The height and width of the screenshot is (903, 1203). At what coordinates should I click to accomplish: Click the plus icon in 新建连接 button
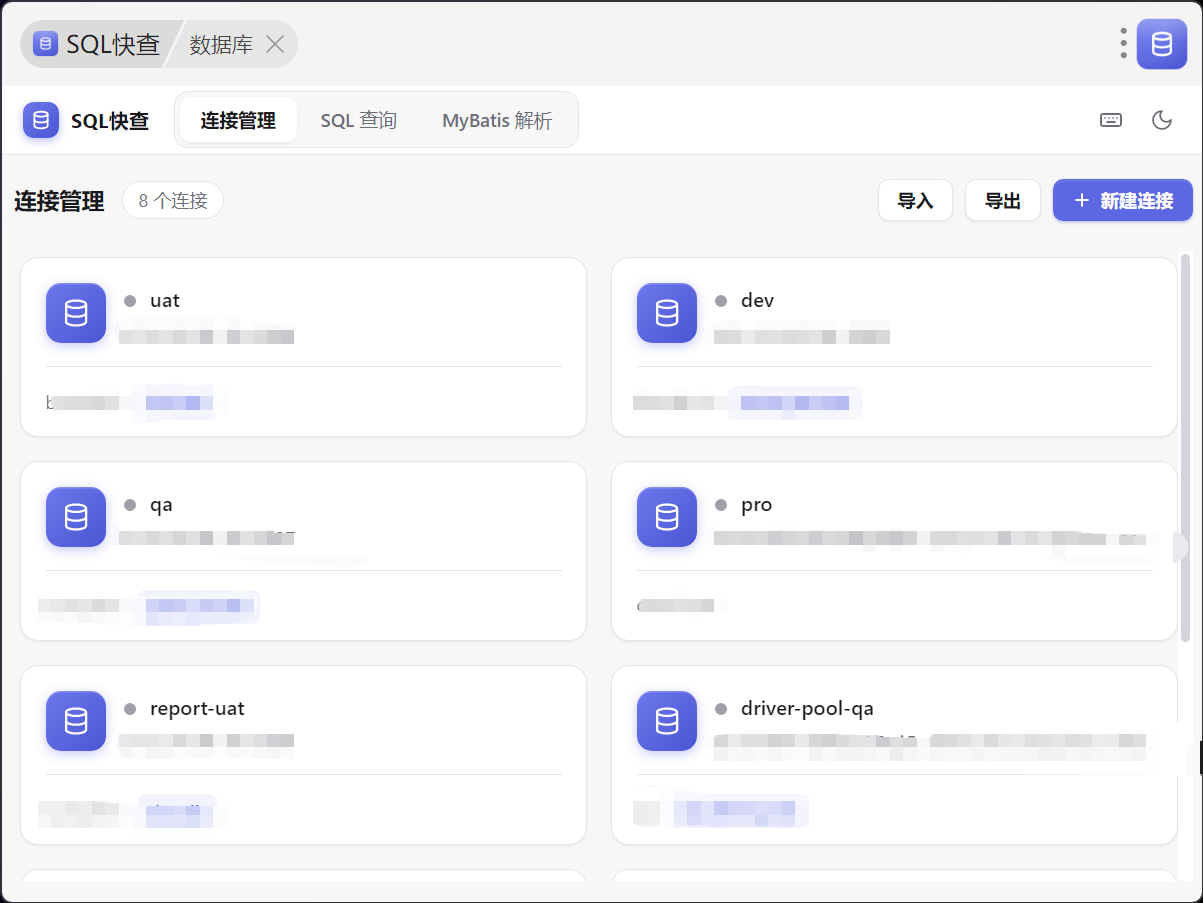click(1081, 201)
